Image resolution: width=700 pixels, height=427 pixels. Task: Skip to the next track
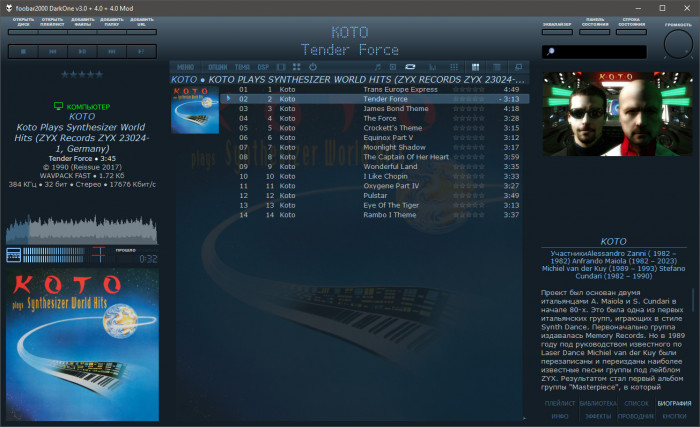112,52
